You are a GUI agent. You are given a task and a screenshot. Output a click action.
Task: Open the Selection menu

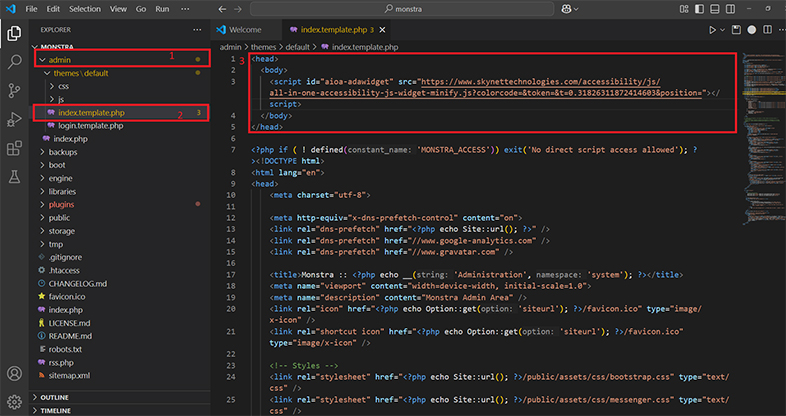pos(85,9)
